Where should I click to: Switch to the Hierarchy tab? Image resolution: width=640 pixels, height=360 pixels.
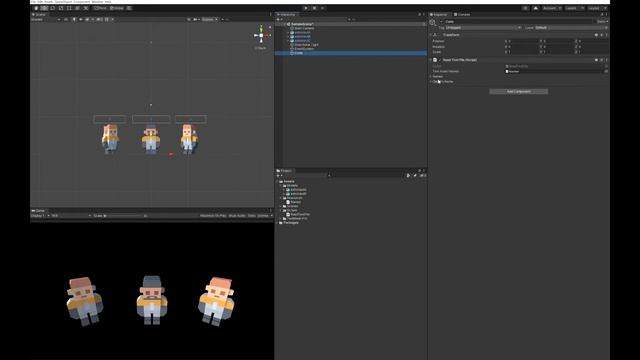click(x=287, y=14)
